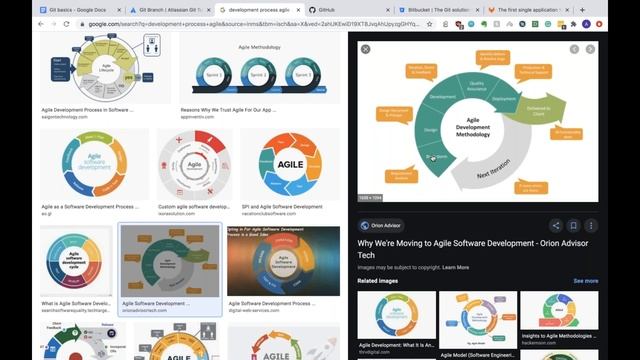The image size is (640, 360).
Task: Open Custom agile software development result image
Action: point(194,164)
